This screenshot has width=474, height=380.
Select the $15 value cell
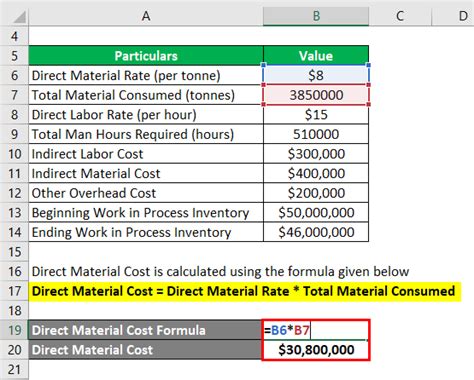(x=316, y=115)
